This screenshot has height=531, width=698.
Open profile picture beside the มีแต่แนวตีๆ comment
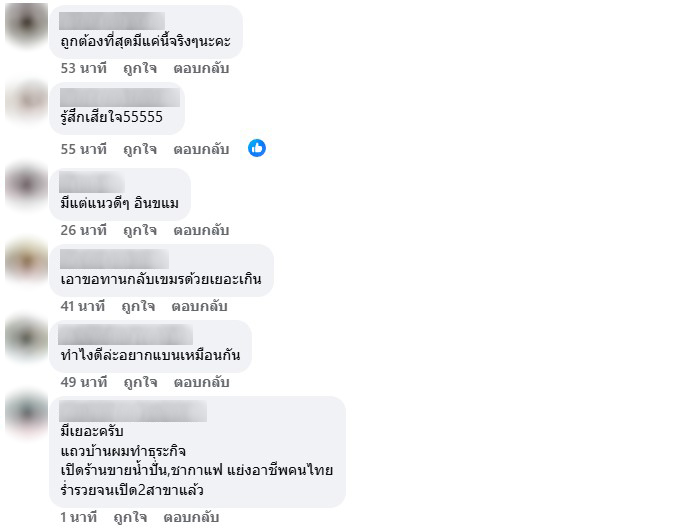point(26,185)
